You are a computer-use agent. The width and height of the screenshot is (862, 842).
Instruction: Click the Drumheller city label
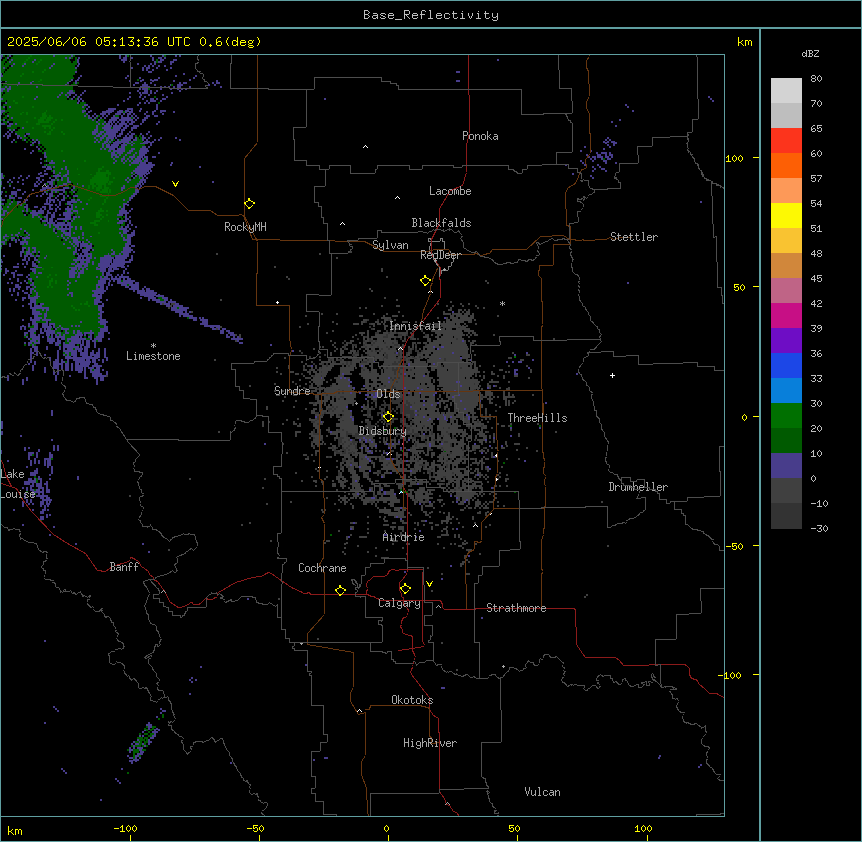[x=638, y=487]
